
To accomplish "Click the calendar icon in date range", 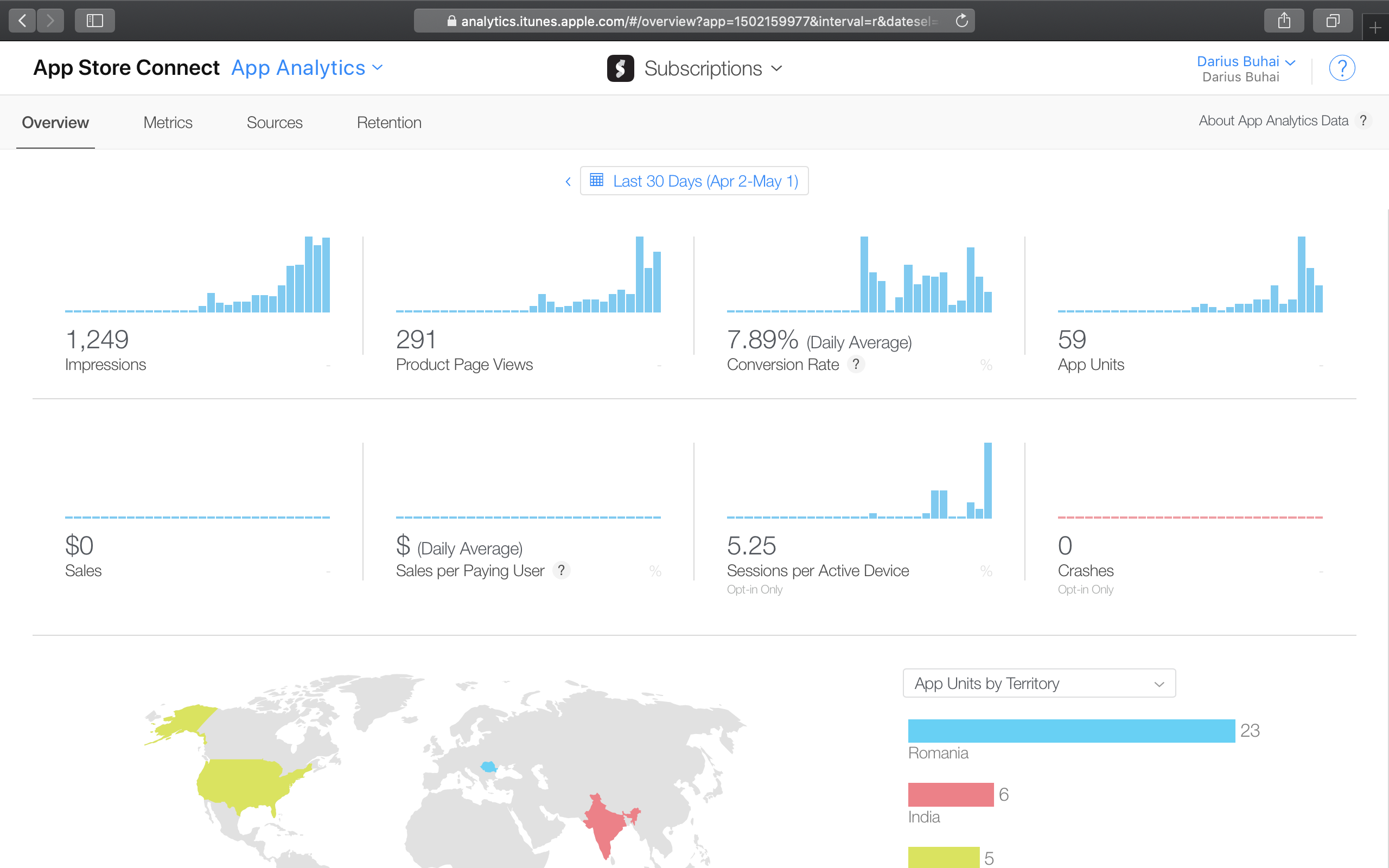I will point(596,180).
